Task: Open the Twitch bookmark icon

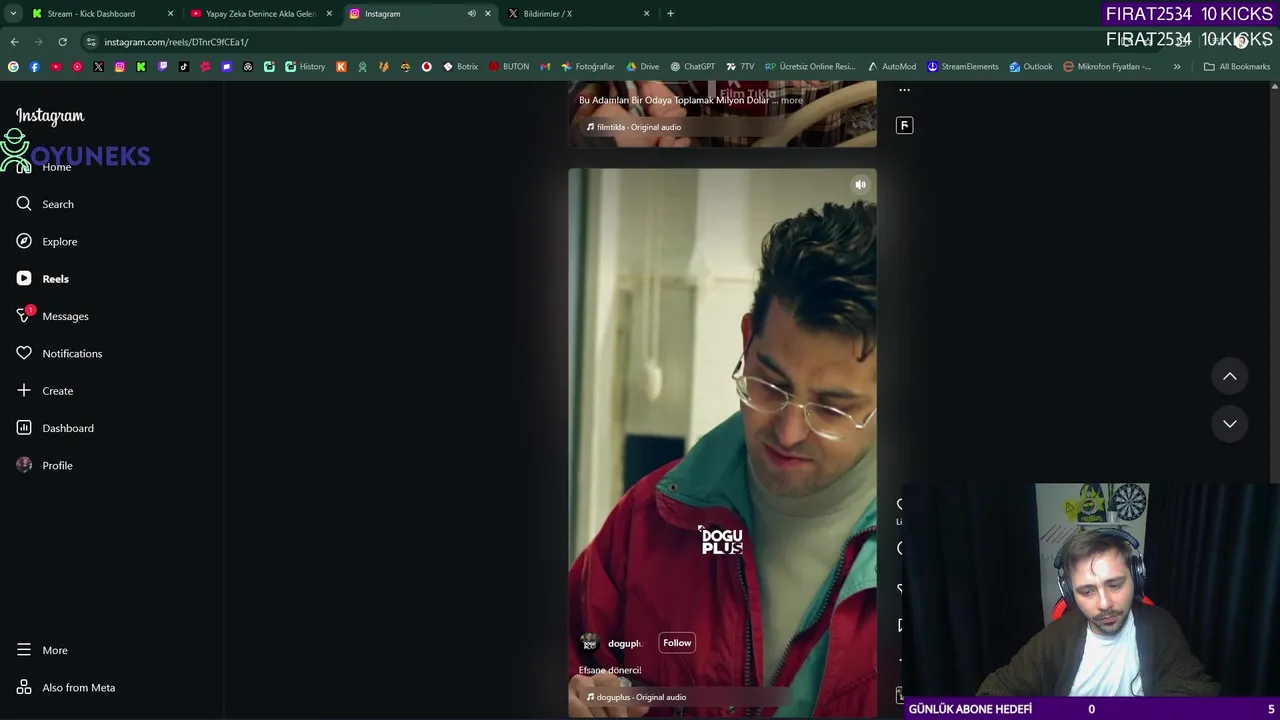Action: tap(162, 67)
